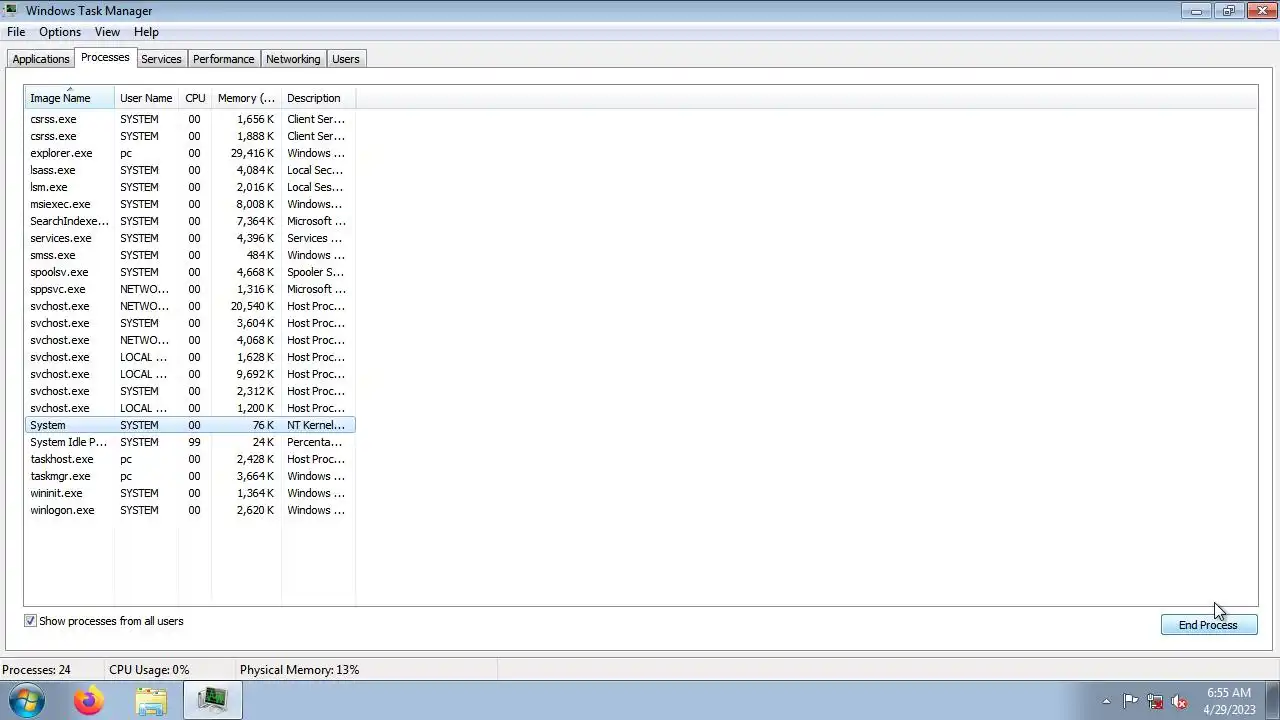Image resolution: width=1280 pixels, height=720 pixels.
Task: Select the lsm.exe process
Action: (190, 187)
